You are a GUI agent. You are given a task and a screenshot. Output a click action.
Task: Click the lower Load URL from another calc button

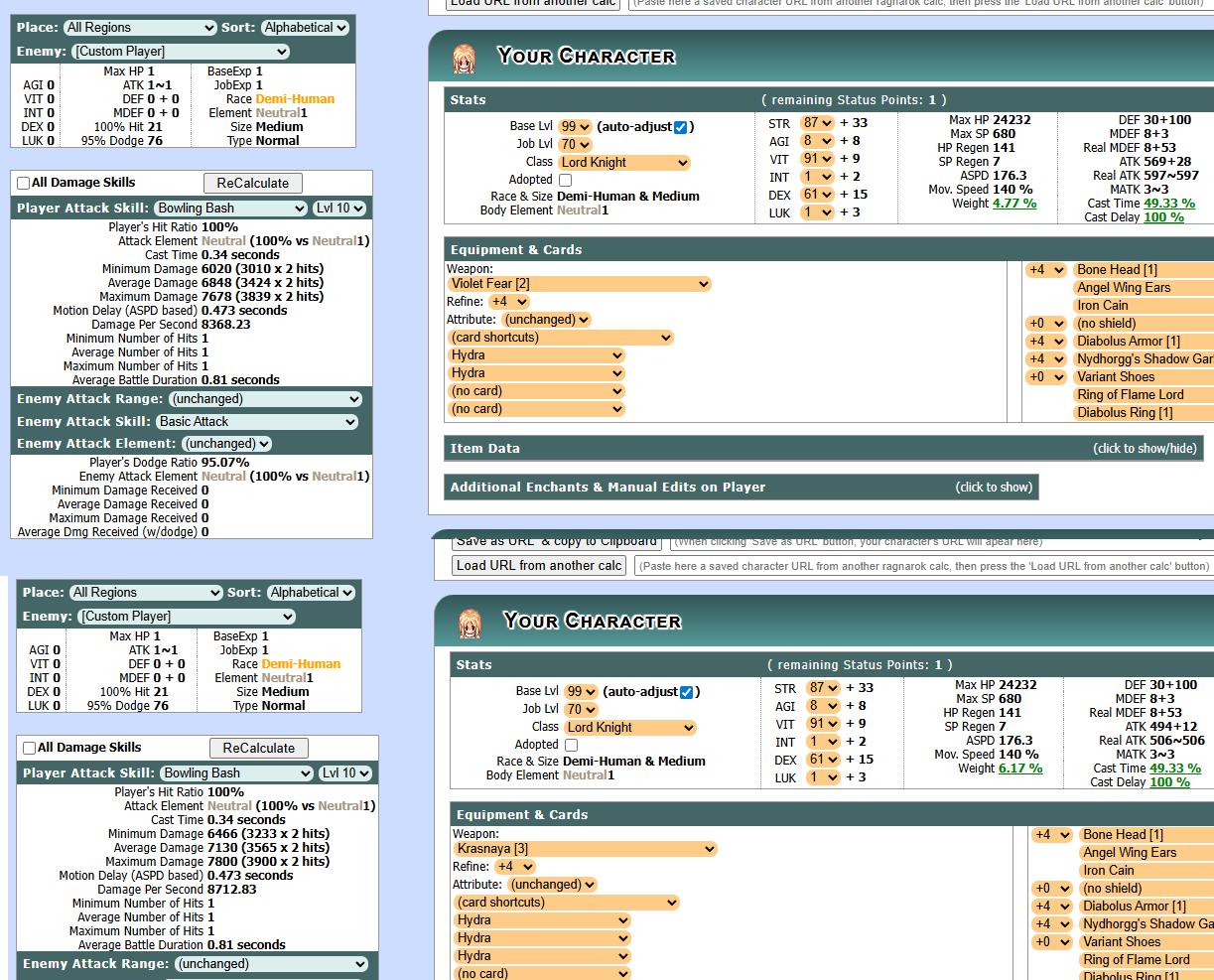(x=540, y=566)
